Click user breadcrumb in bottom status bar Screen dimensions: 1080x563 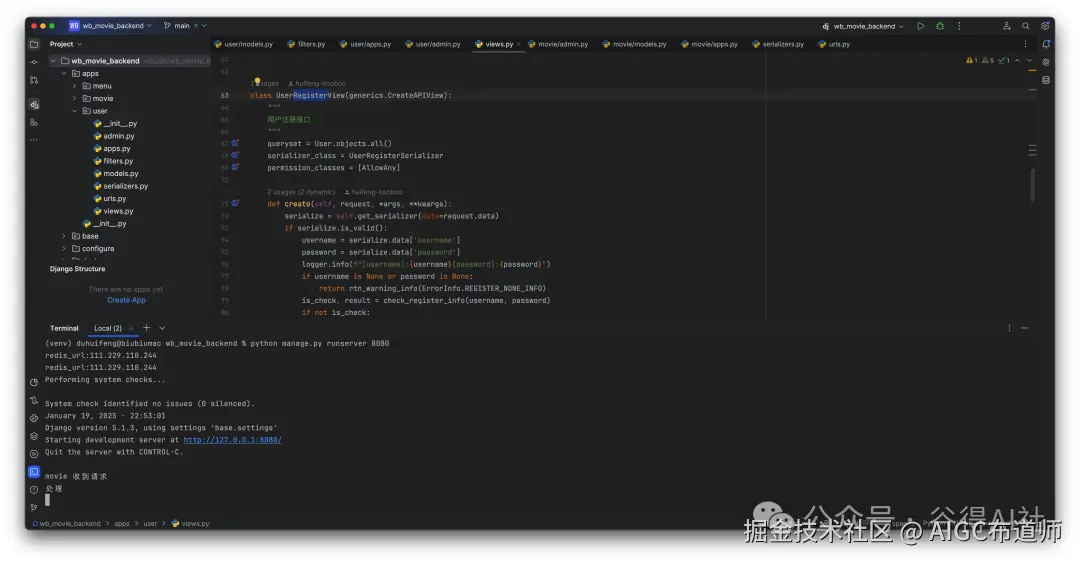pos(150,524)
